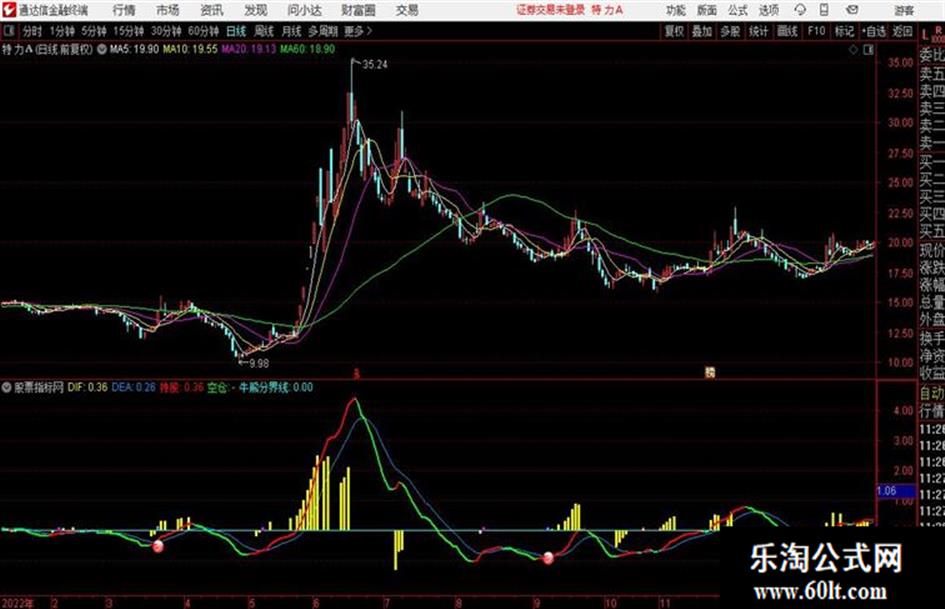The image size is (945, 609).
Task: Click the 特力A (日线 前复权) chart title
Action: (x=47, y=49)
